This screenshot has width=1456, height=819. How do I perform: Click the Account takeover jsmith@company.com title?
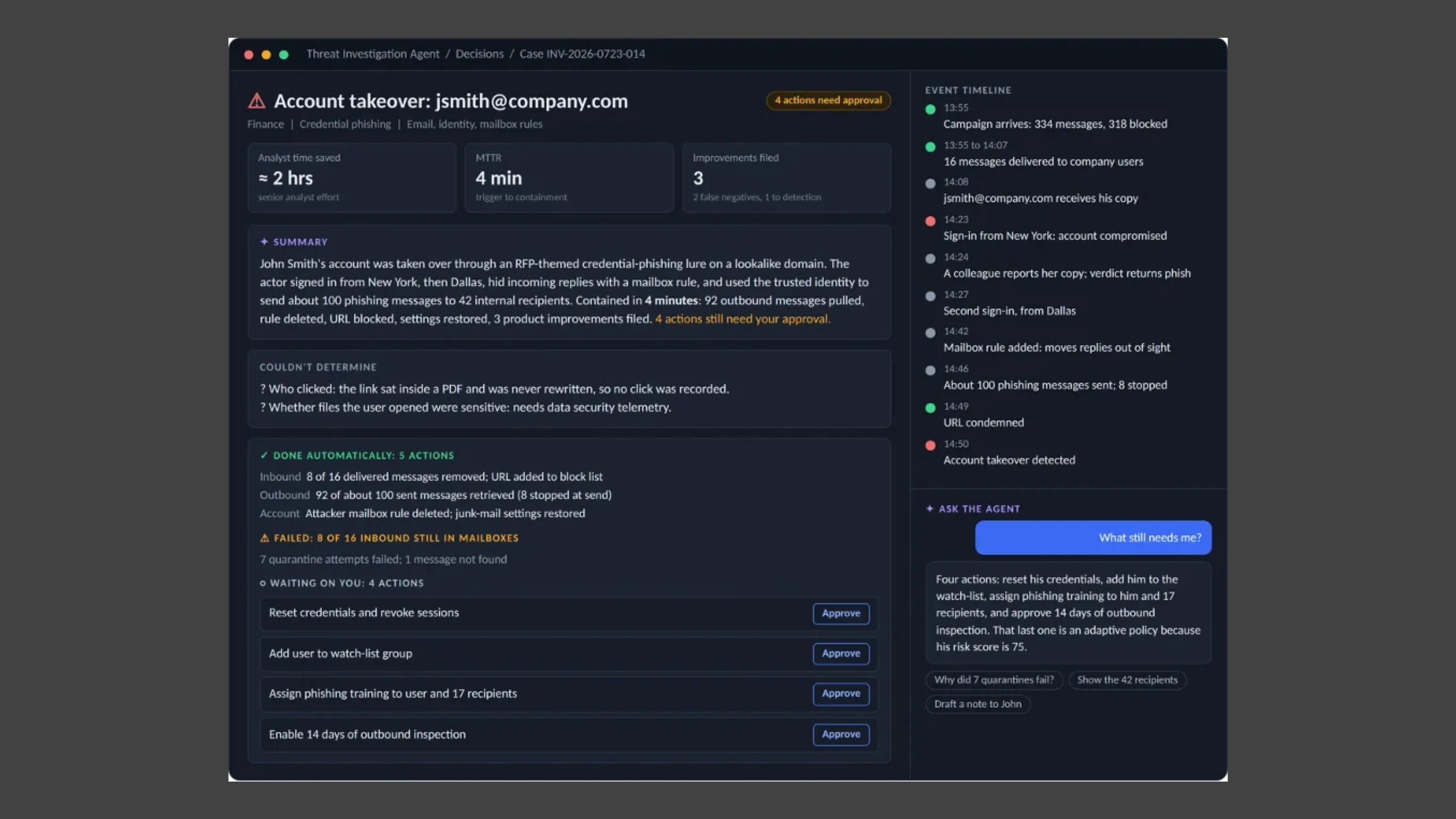point(450,101)
